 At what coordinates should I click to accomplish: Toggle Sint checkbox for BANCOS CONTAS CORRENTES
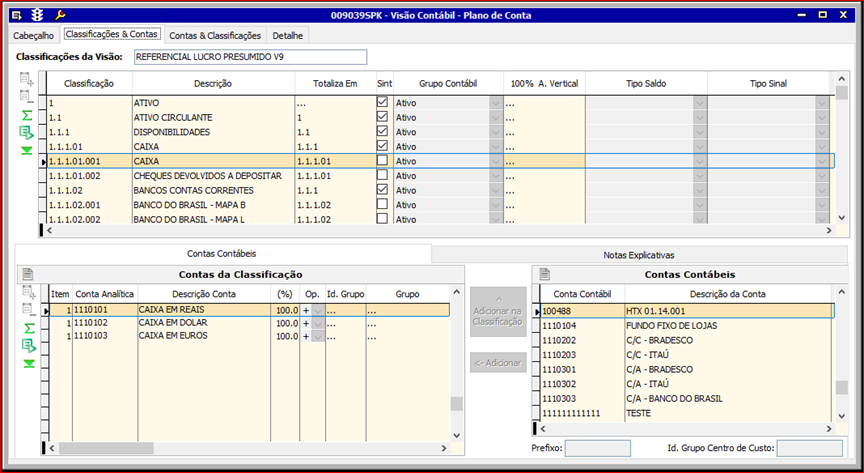(382, 189)
